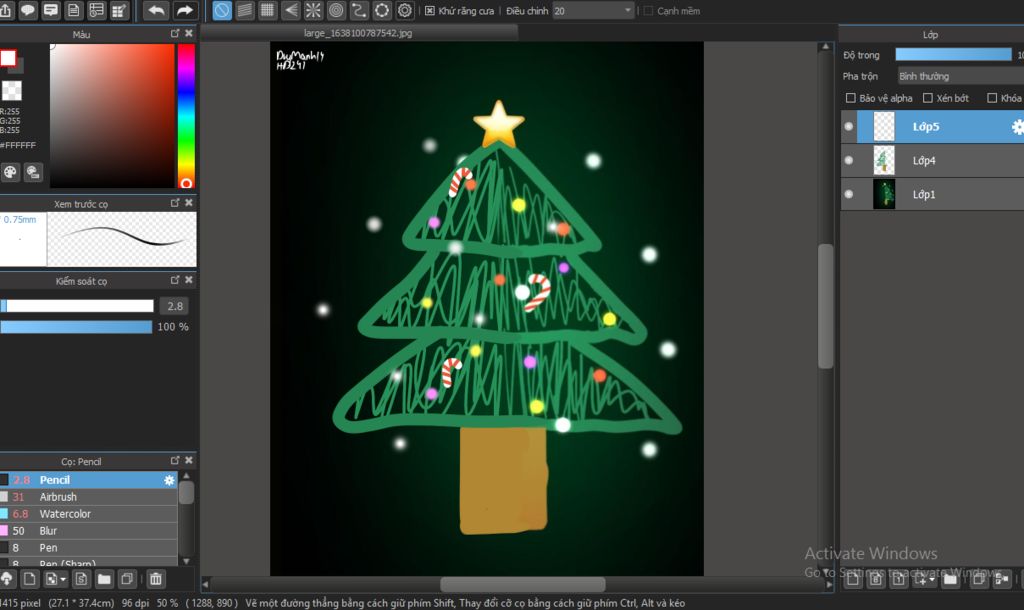Click the share/export icon in top toolbar
Image resolution: width=1024 pixels, height=610 pixels.
5,10
